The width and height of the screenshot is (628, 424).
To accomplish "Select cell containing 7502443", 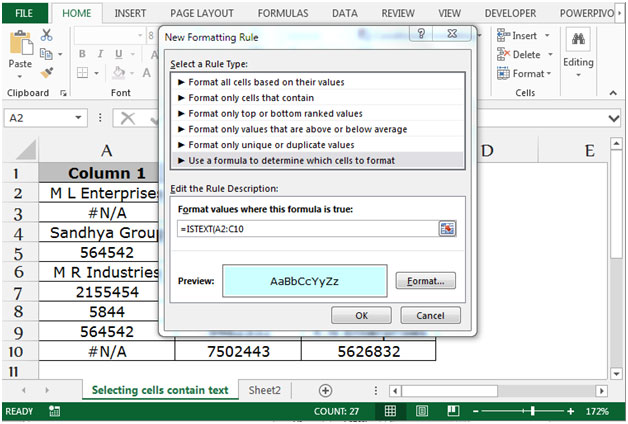I will (238, 351).
